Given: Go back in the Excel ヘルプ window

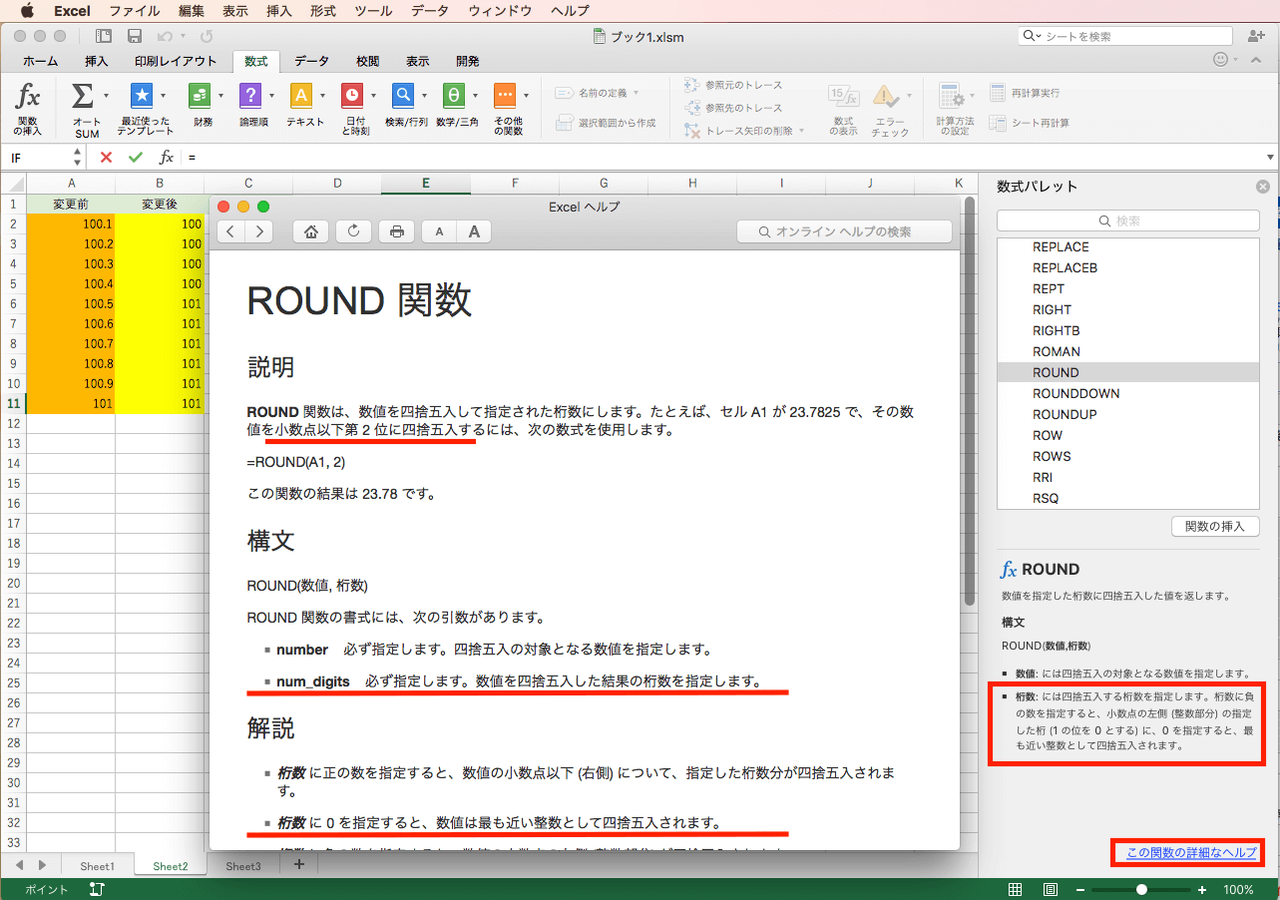Looking at the screenshot, I should (231, 232).
